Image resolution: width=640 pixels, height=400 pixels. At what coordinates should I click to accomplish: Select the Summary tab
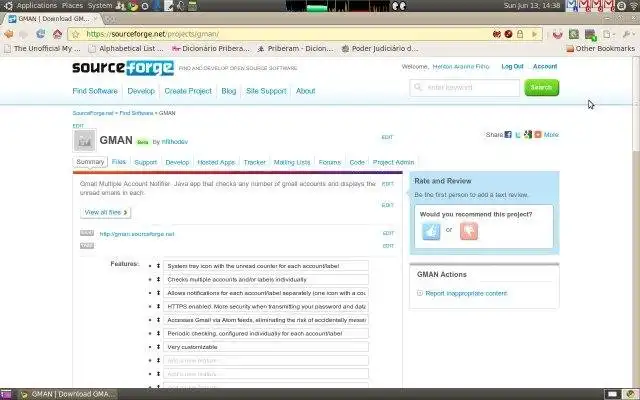coord(90,162)
